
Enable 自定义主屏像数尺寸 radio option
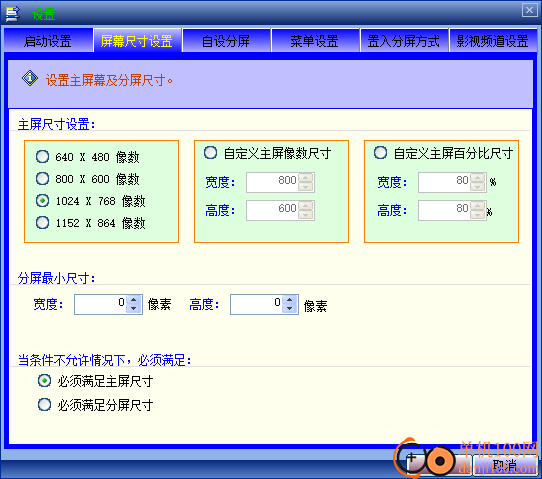coord(210,152)
